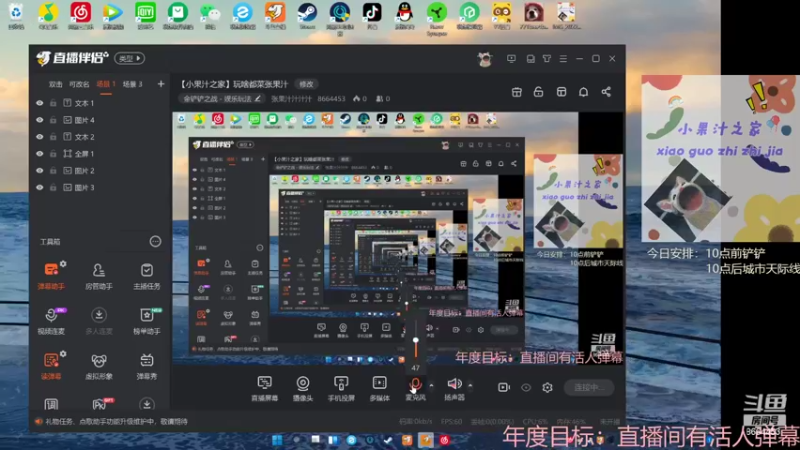Screen dimensions: 800x450
Task: Toggle the lock on 文本 1 layer
Action: [x=53, y=103]
